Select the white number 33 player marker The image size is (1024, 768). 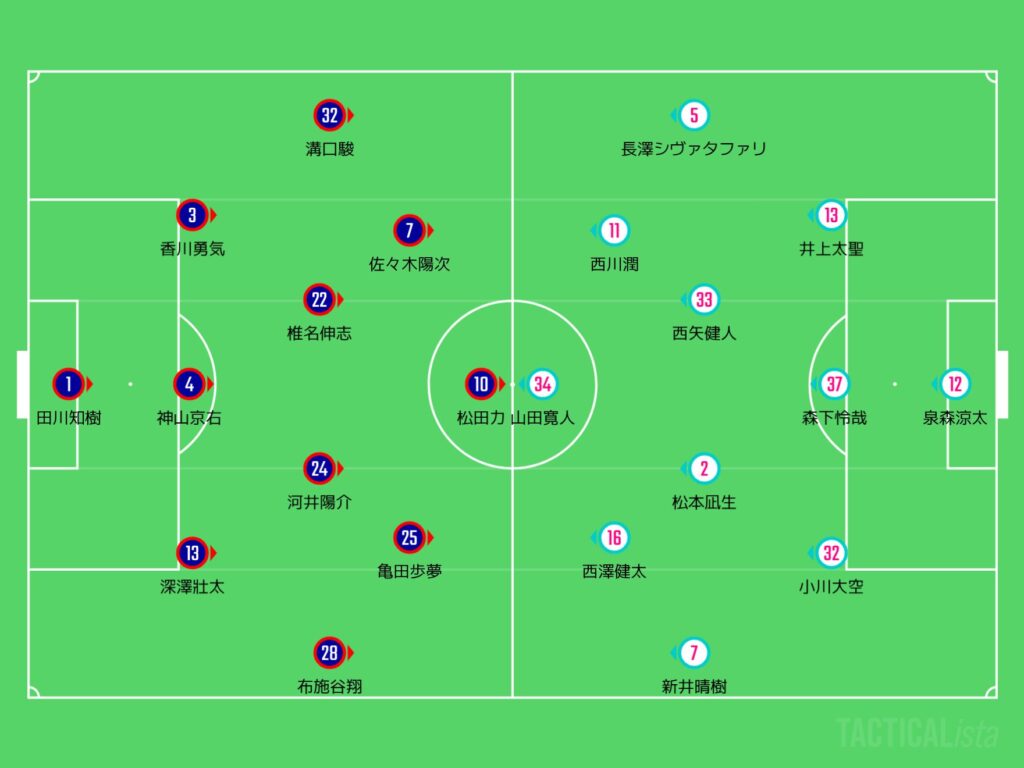click(704, 299)
